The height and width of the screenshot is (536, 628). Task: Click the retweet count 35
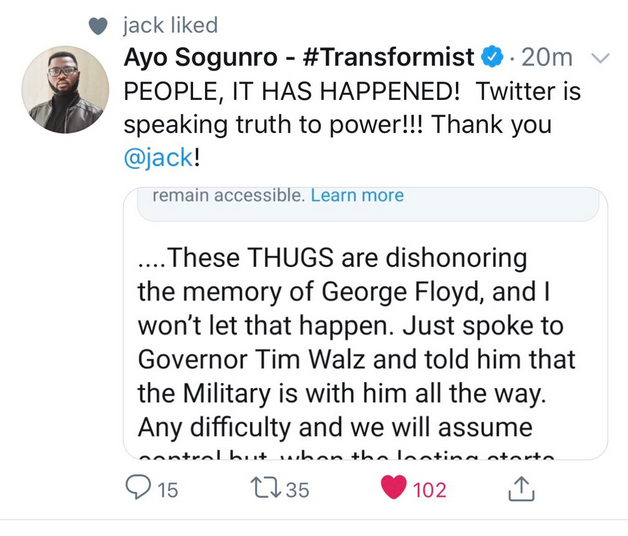298,490
